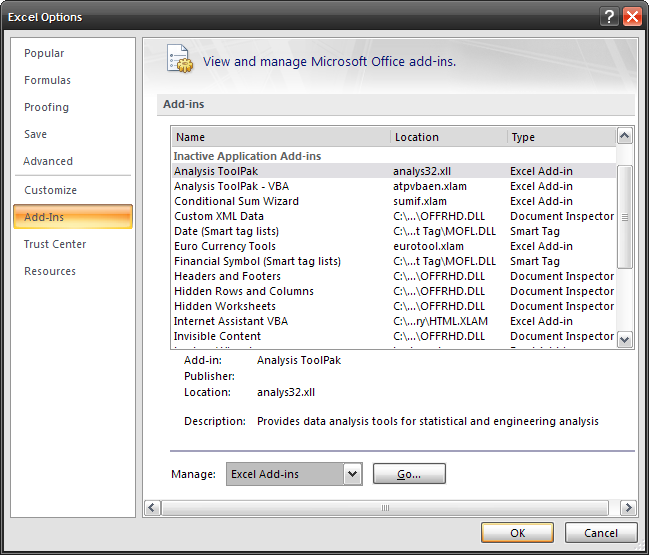The image size is (649, 555).
Task: Select Internet Assistant VBA add-in
Action: coord(394,321)
